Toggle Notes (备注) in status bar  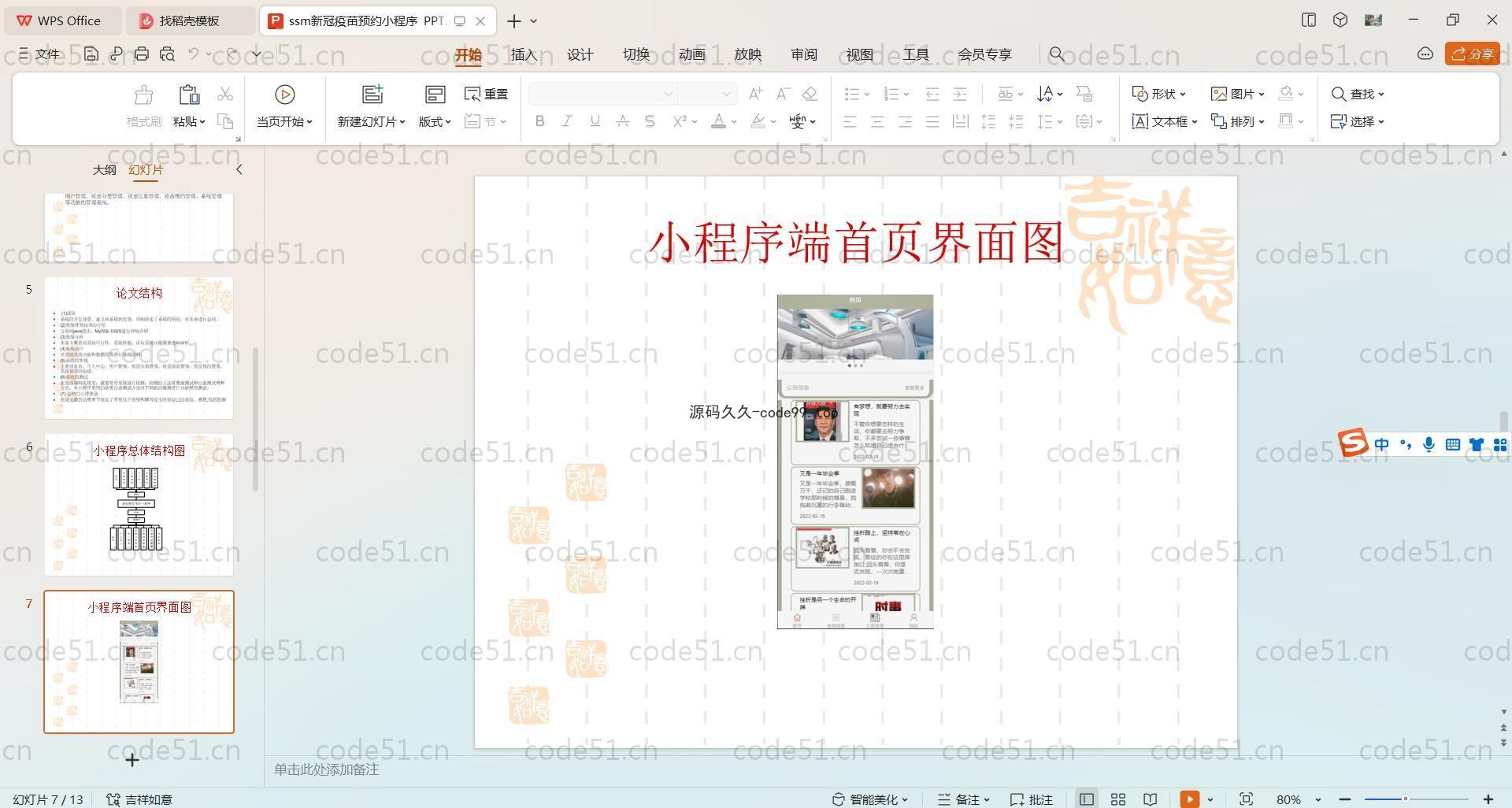pos(963,799)
